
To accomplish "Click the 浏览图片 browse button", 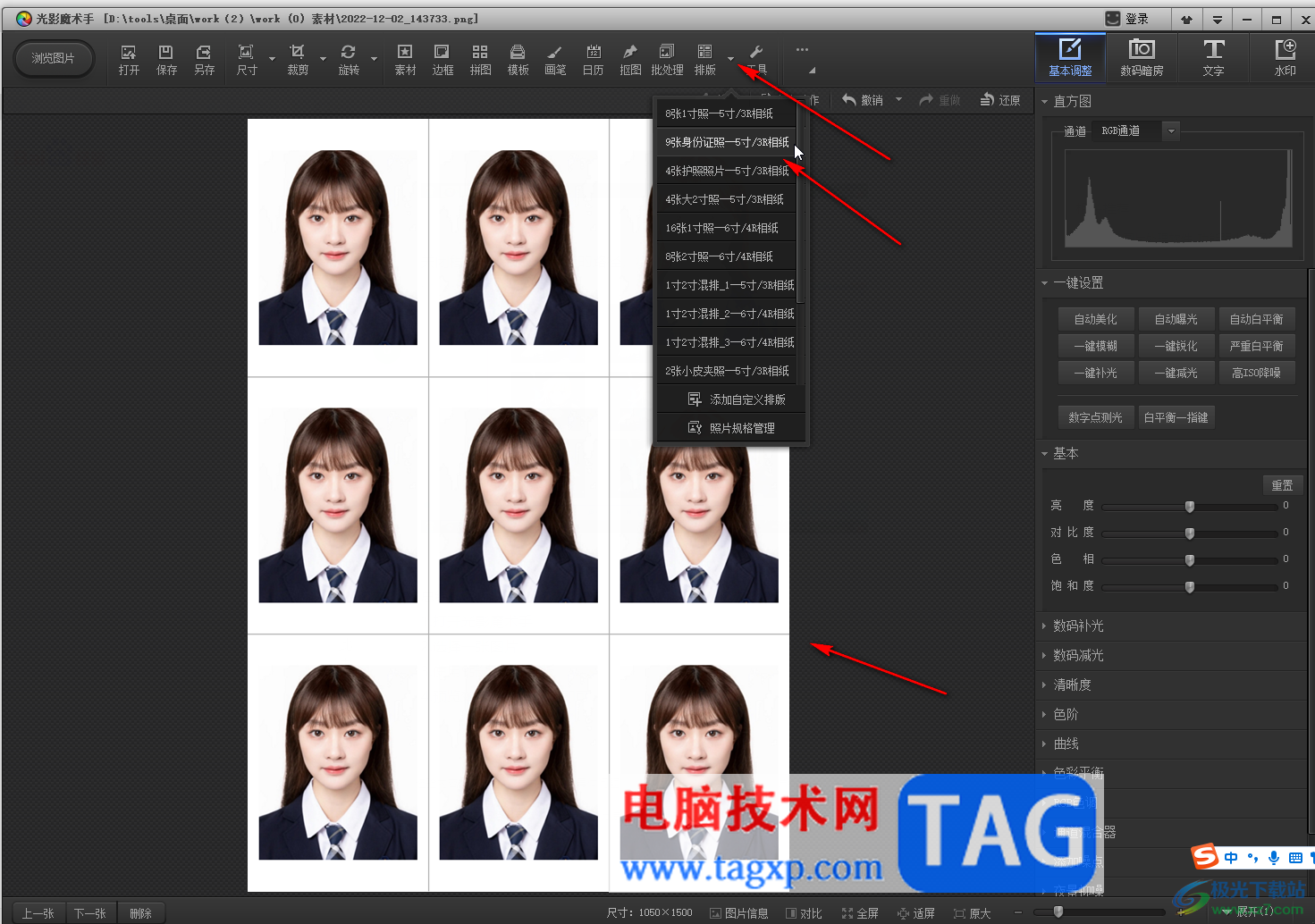I will [54, 58].
